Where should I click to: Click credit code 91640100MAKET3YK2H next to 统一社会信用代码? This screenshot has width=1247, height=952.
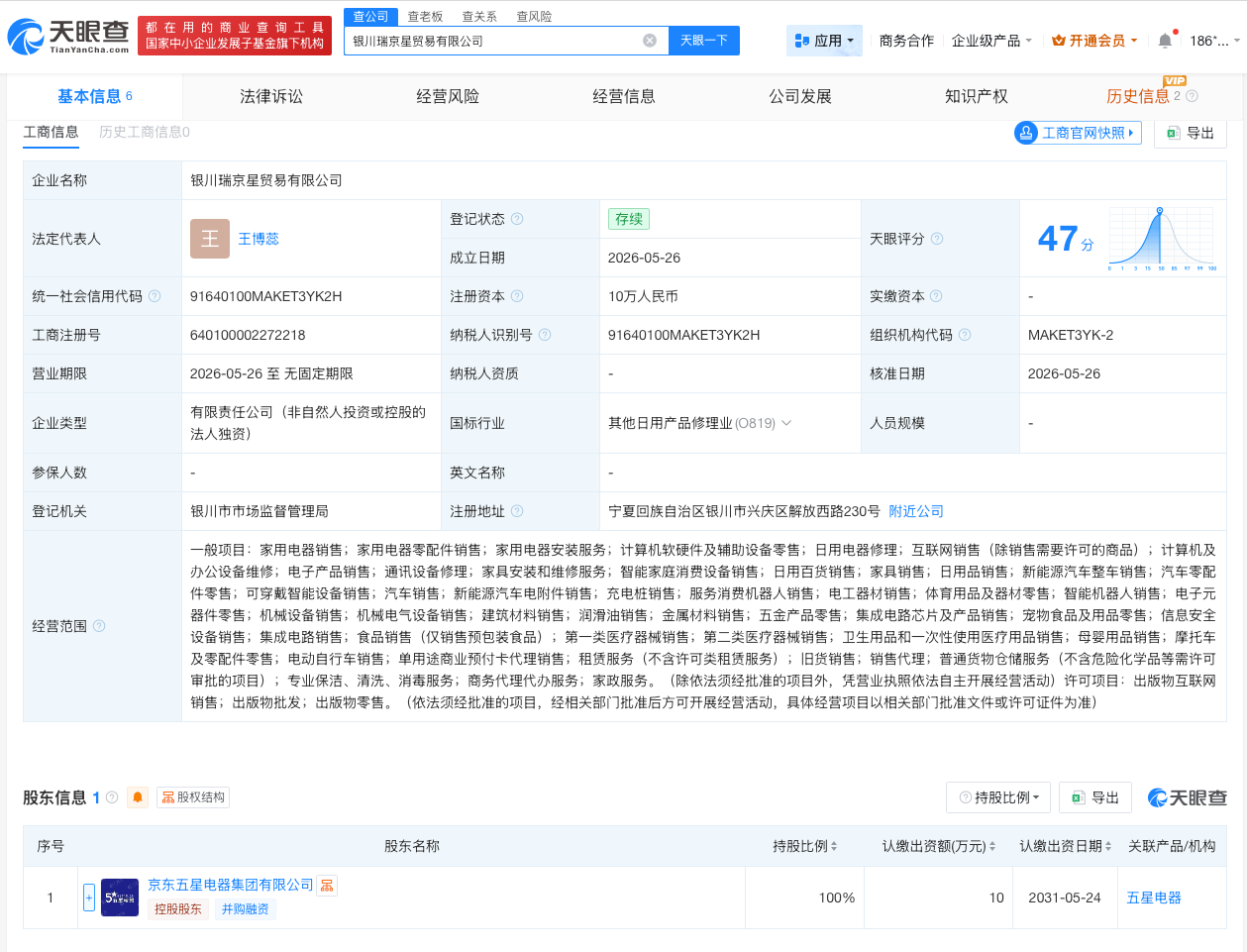(x=266, y=296)
